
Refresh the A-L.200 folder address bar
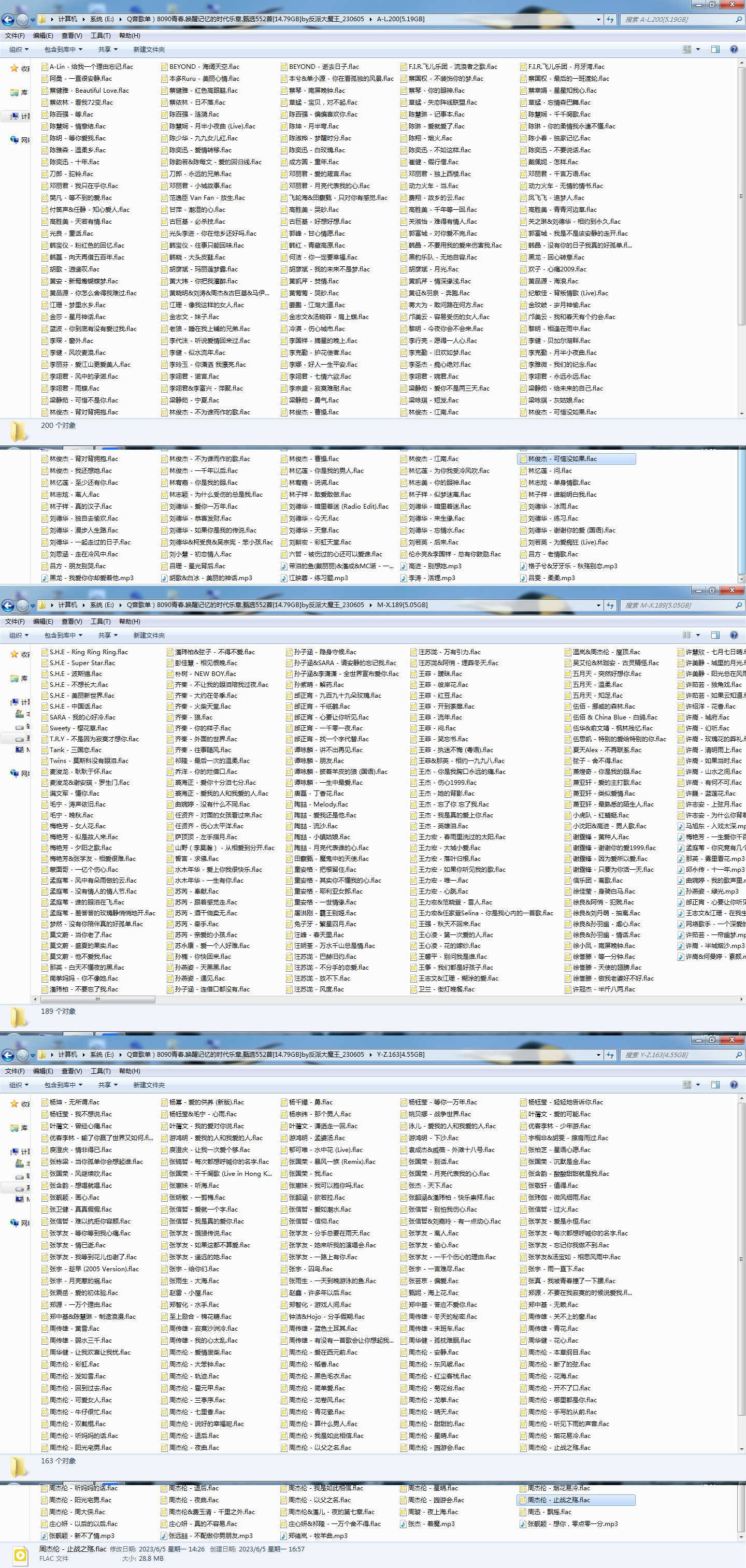610,20
